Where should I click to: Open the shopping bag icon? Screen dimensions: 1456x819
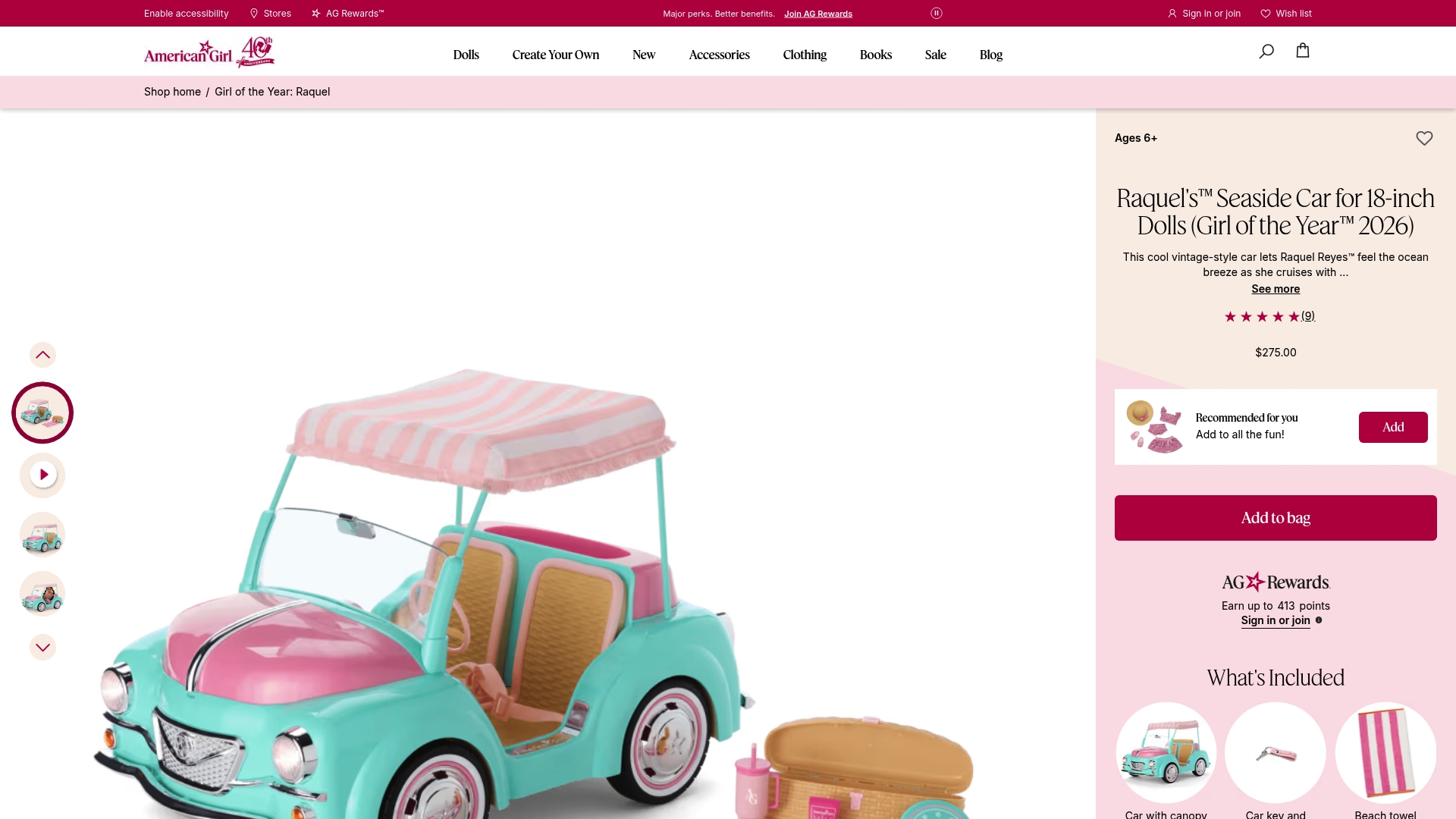pyautogui.click(x=1303, y=50)
